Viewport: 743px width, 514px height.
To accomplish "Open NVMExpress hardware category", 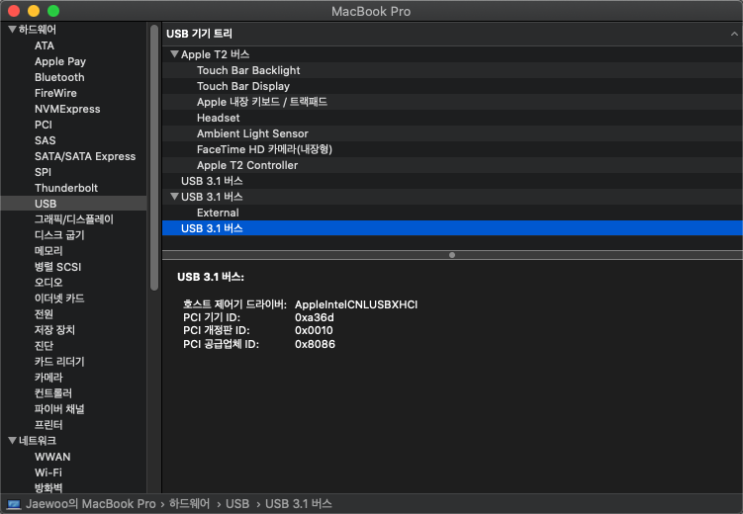I will (67, 109).
